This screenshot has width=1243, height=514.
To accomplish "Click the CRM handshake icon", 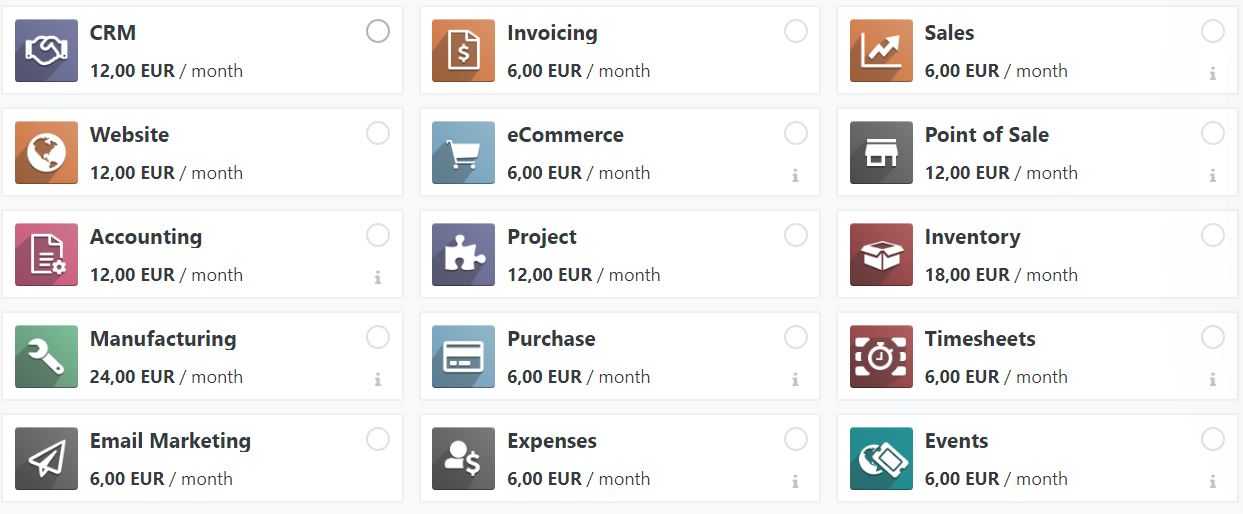I will (x=46, y=50).
